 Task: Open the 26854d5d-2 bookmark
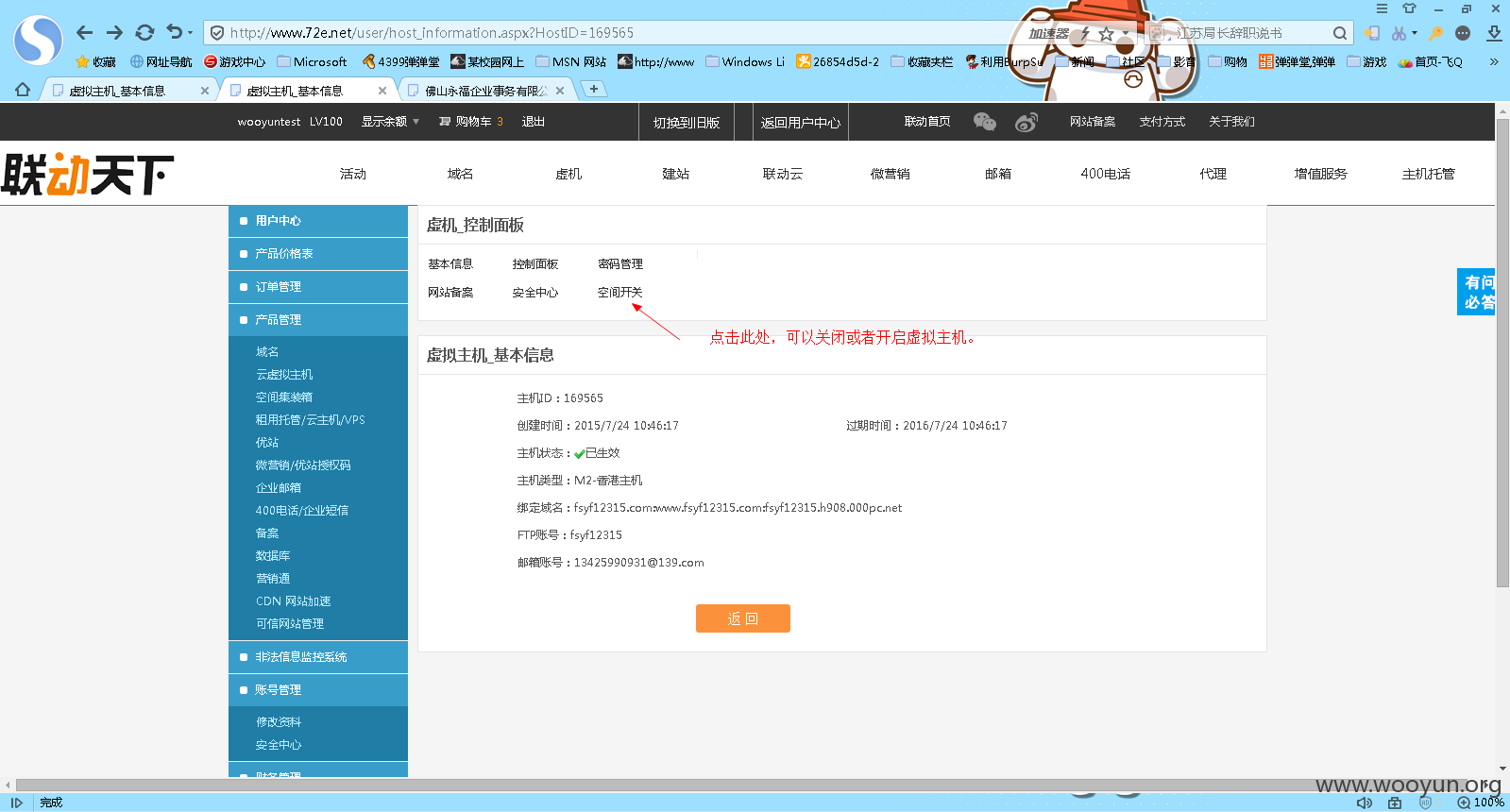[838, 61]
